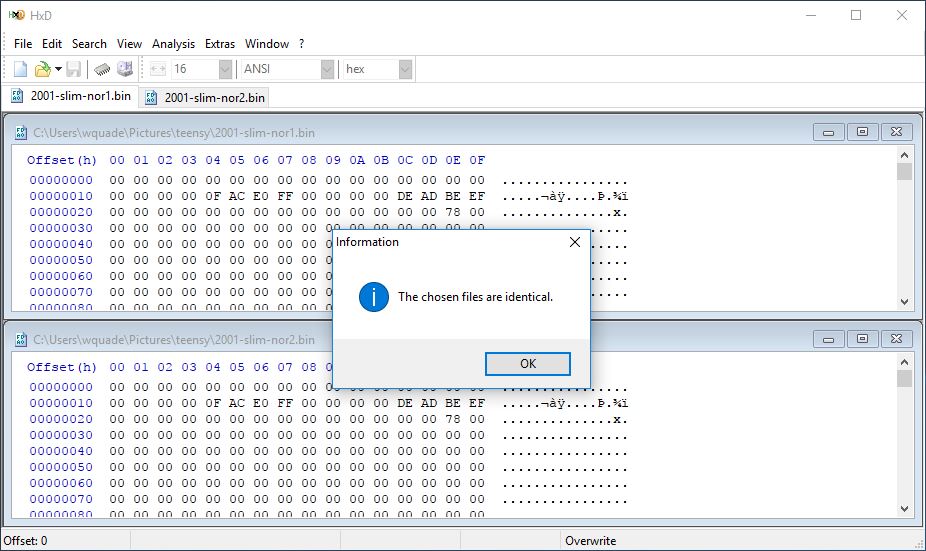Maximize the 2001-slim-nor1.bin child window
This screenshot has height=551, width=926.
point(862,132)
